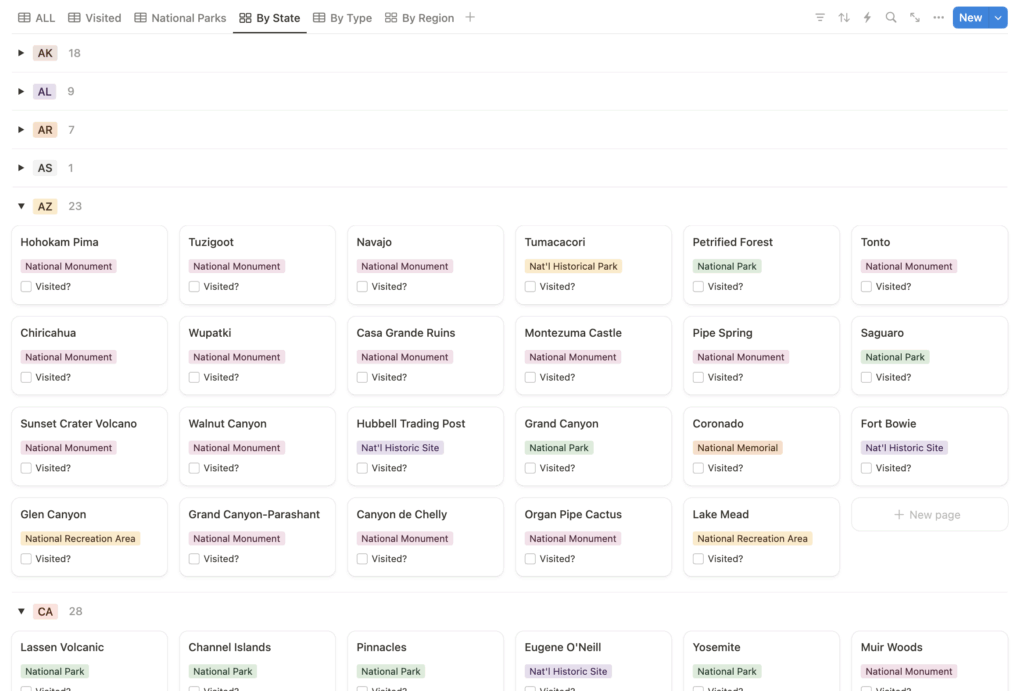The width and height of the screenshot is (1024, 691).
Task: Expand the AK state group
Action: 21,52
